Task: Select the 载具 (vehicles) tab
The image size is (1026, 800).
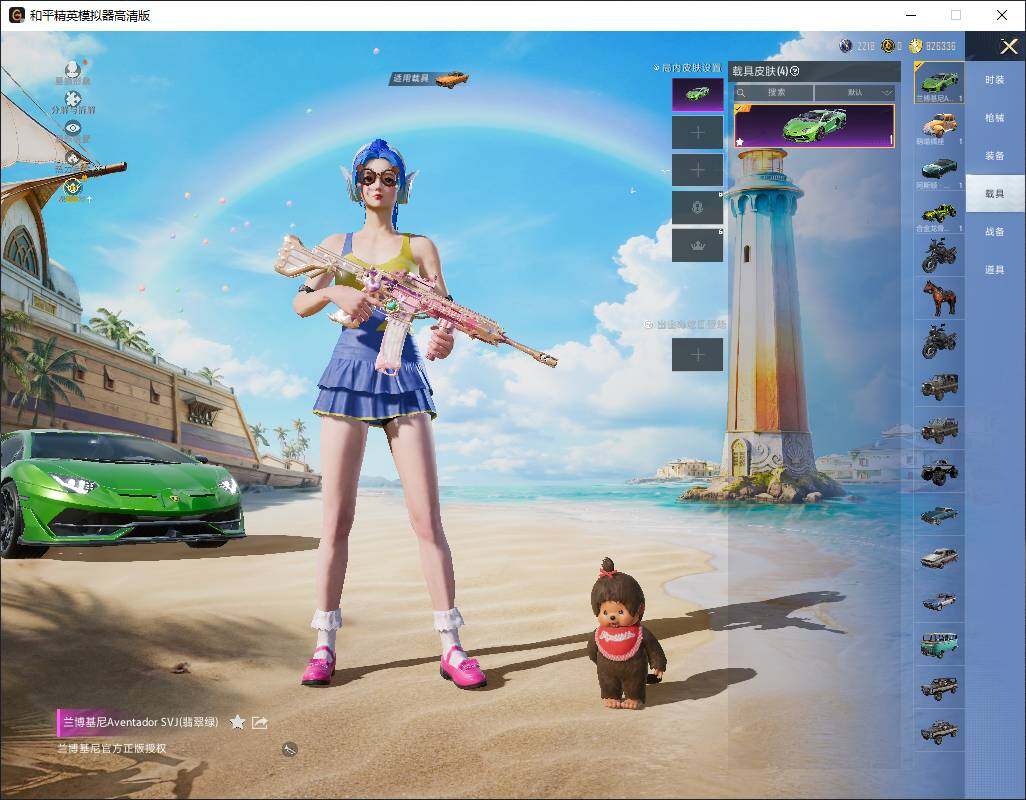Action: pyautogui.click(x=995, y=194)
